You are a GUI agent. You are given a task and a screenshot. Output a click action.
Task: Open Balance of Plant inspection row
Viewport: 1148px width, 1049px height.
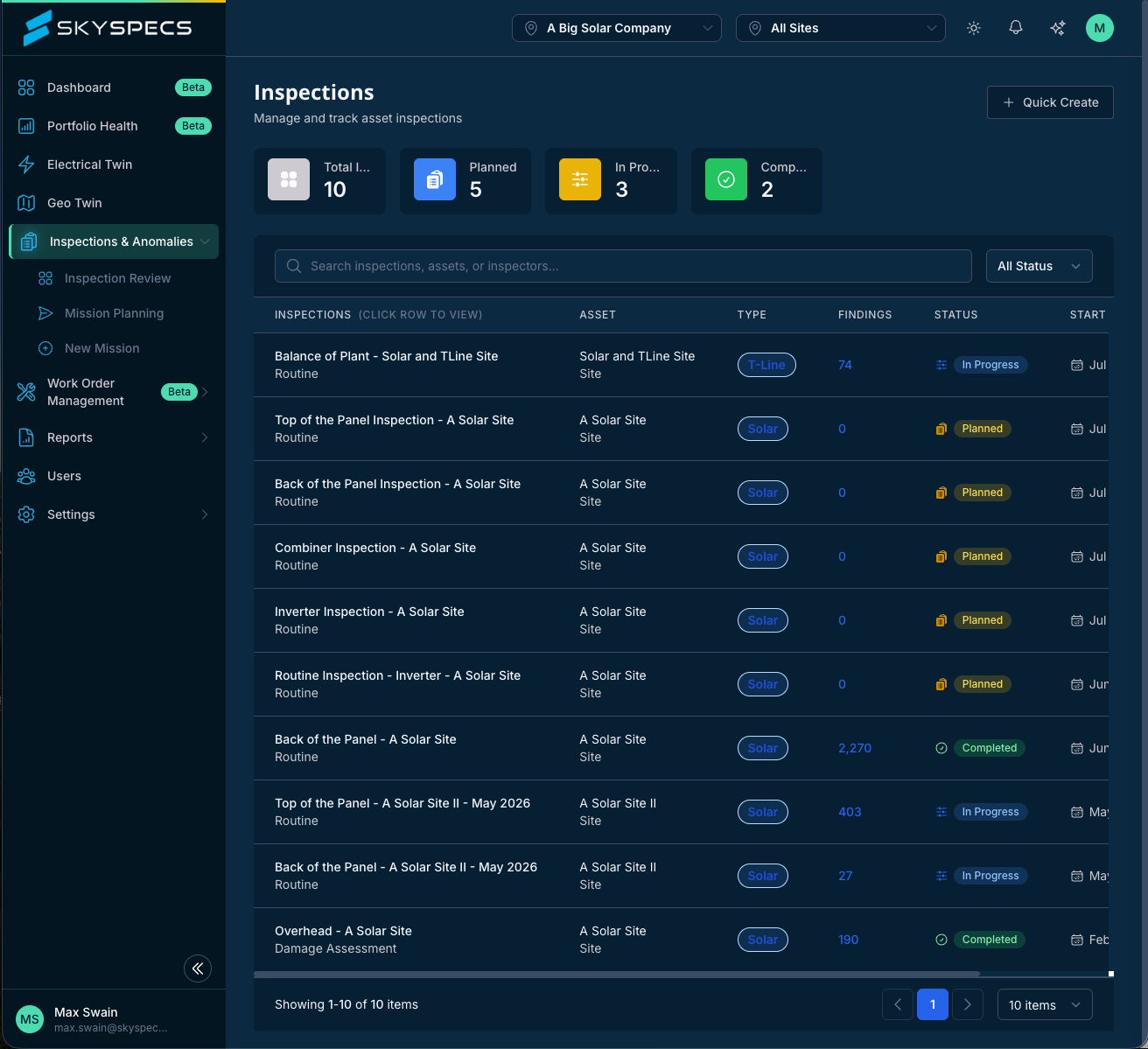(681, 365)
